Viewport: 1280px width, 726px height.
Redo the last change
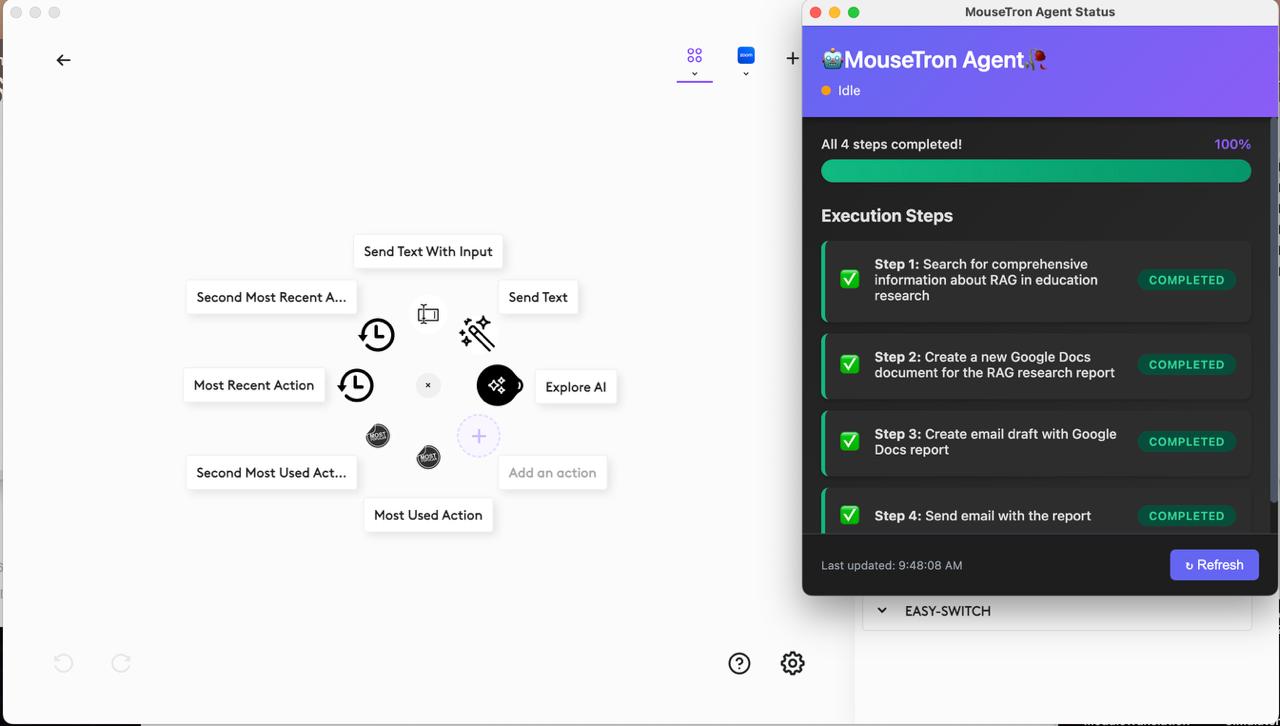[x=121, y=663]
